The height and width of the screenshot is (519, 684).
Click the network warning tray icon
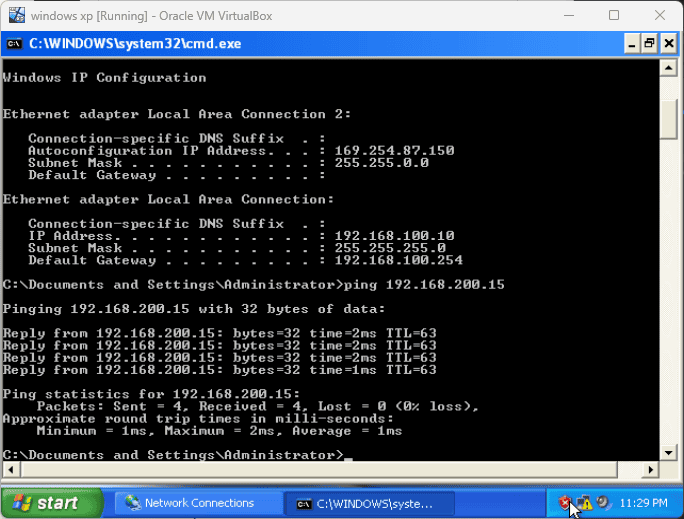coord(584,503)
